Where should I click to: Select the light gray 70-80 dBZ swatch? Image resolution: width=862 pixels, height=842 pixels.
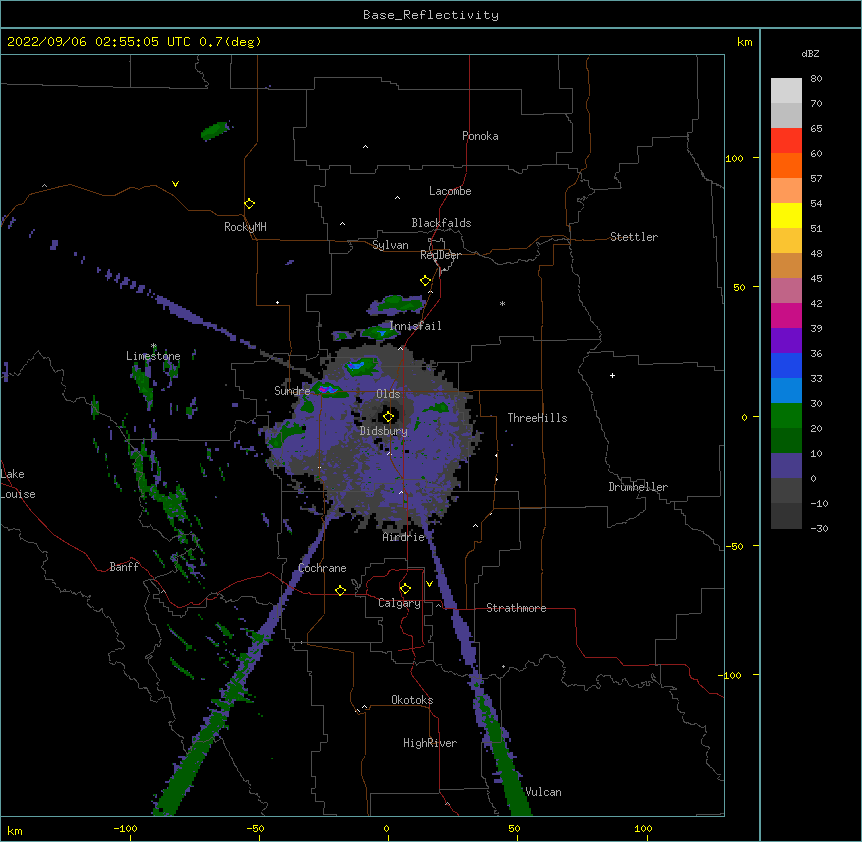(786, 91)
